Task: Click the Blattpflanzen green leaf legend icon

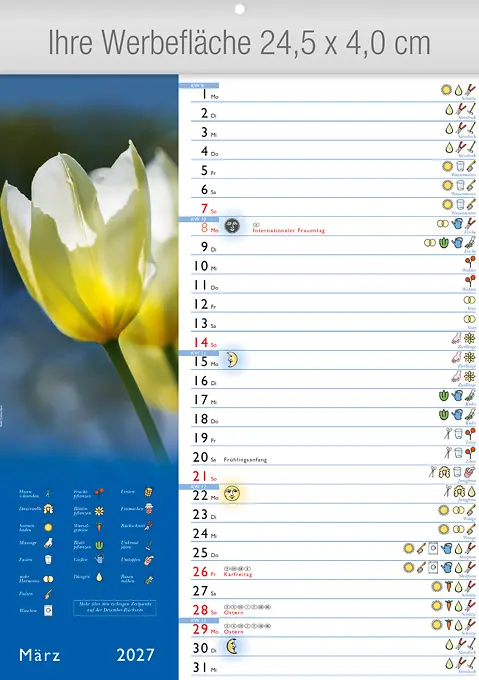Action: [x=99, y=544]
